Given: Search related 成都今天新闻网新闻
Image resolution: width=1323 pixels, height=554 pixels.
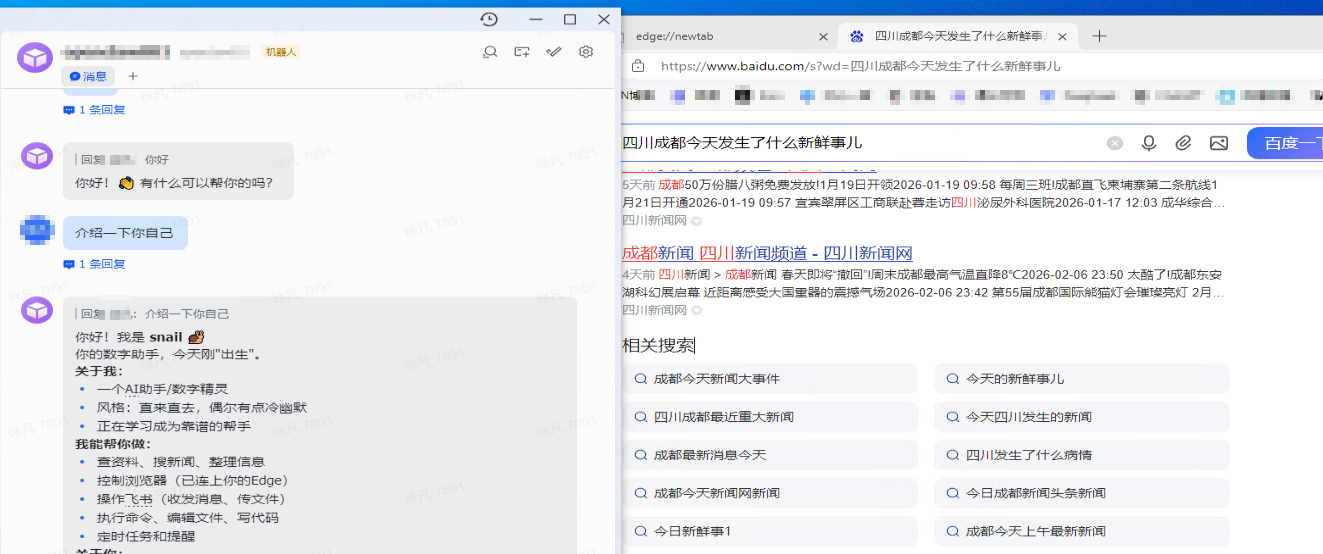Looking at the screenshot, I should pos(770,493).
